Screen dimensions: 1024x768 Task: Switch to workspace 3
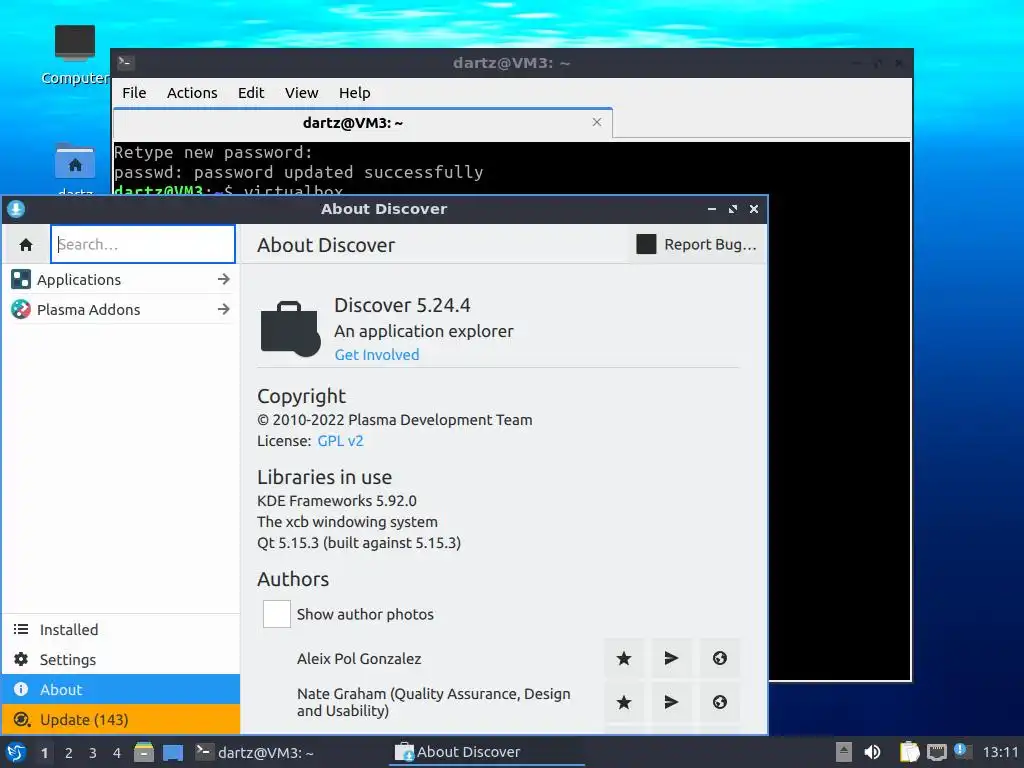pyautogui.click(x=93, y=753)
